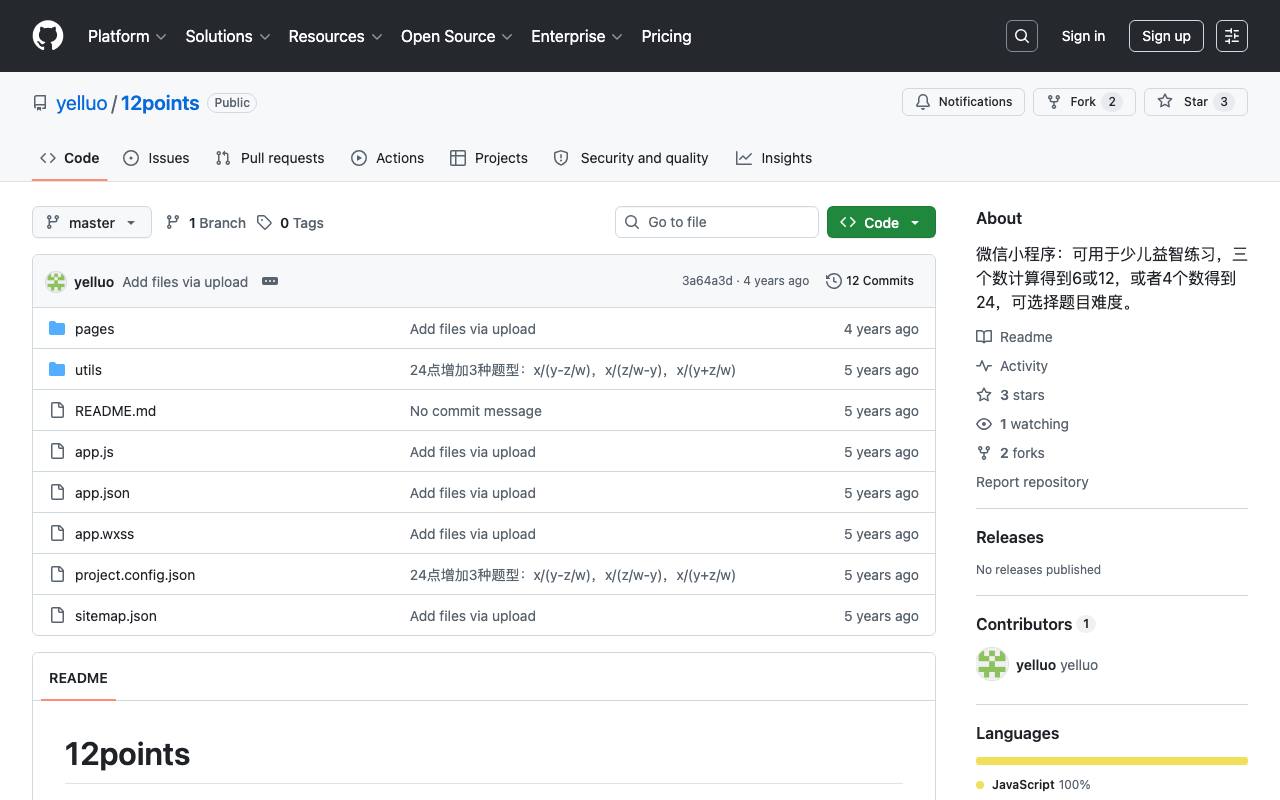Expand the Enterprise menu
The image size is (1280, 800).
577,36
